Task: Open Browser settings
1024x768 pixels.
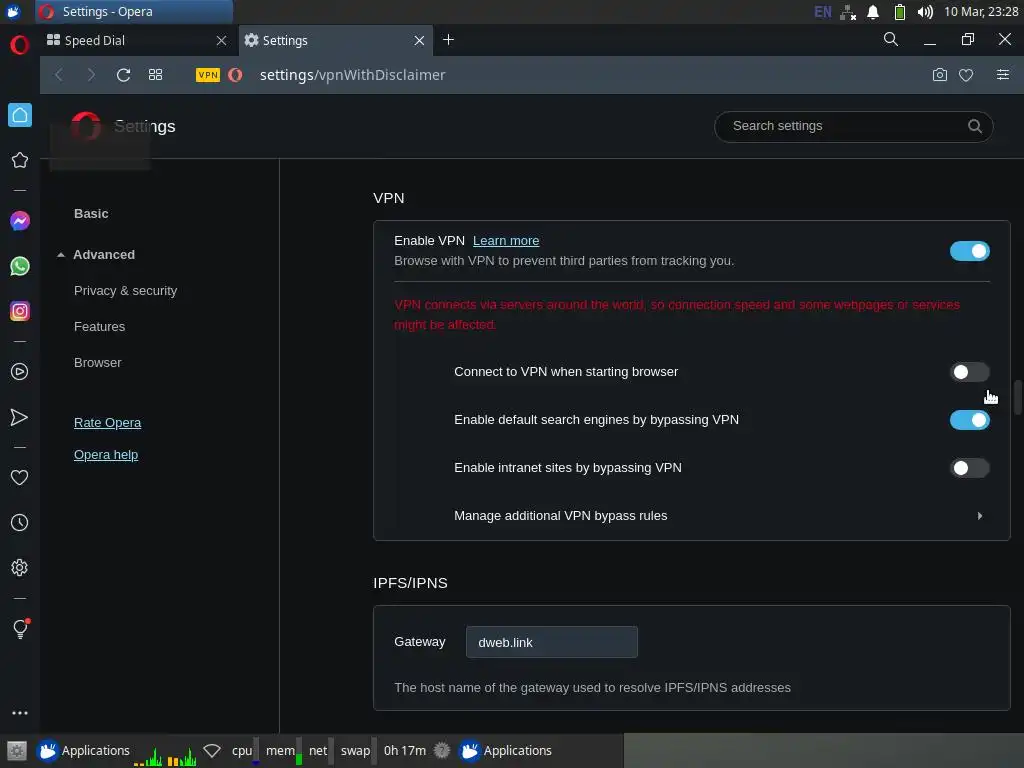Action: pyautogui.click(x=97, y=362)
